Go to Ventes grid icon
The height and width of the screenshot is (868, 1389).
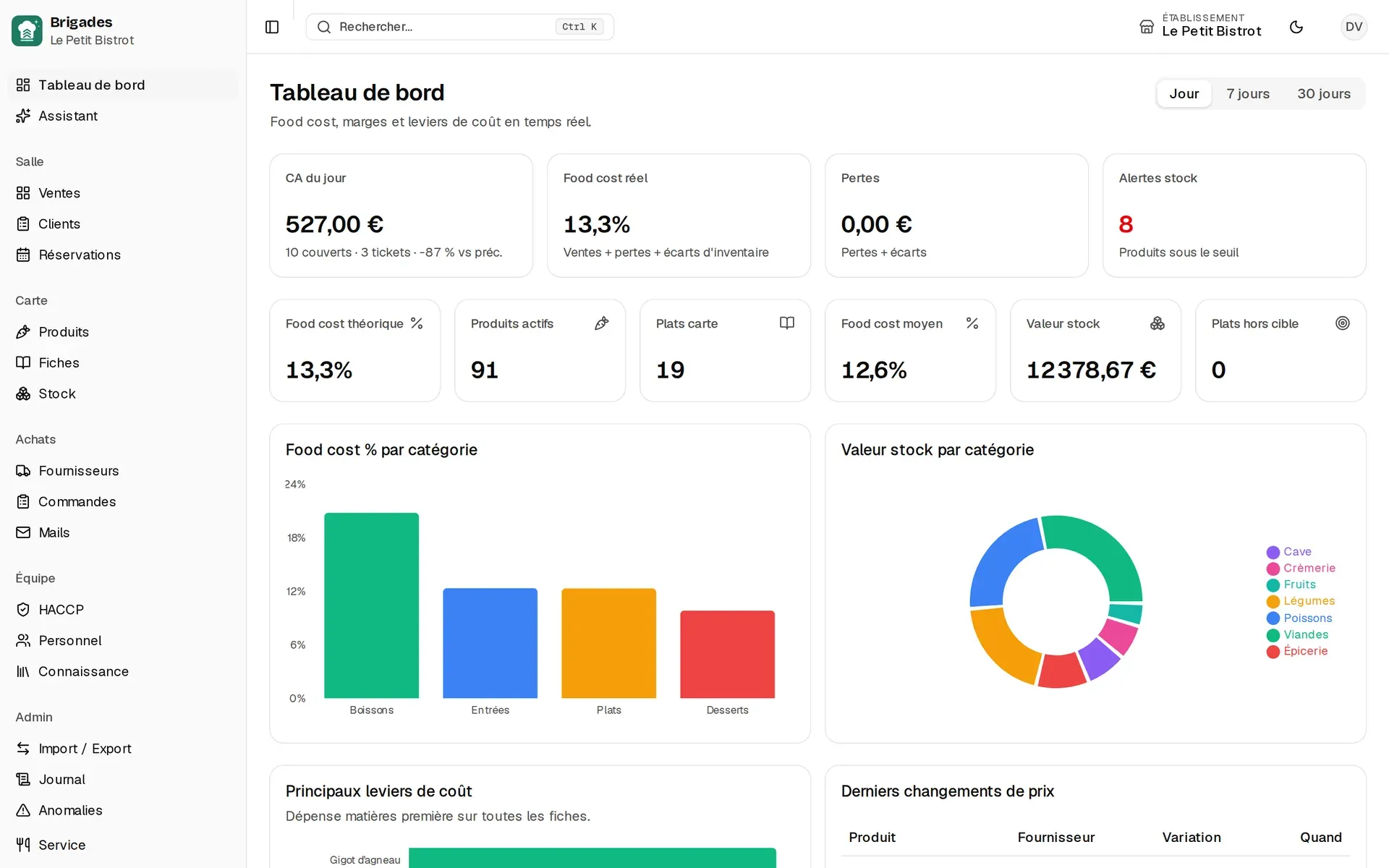tap(23, 193)
